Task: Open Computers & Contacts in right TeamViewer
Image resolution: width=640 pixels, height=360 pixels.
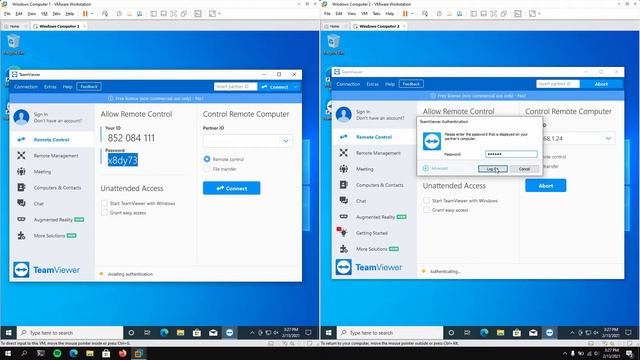Action: coord(380,185)
